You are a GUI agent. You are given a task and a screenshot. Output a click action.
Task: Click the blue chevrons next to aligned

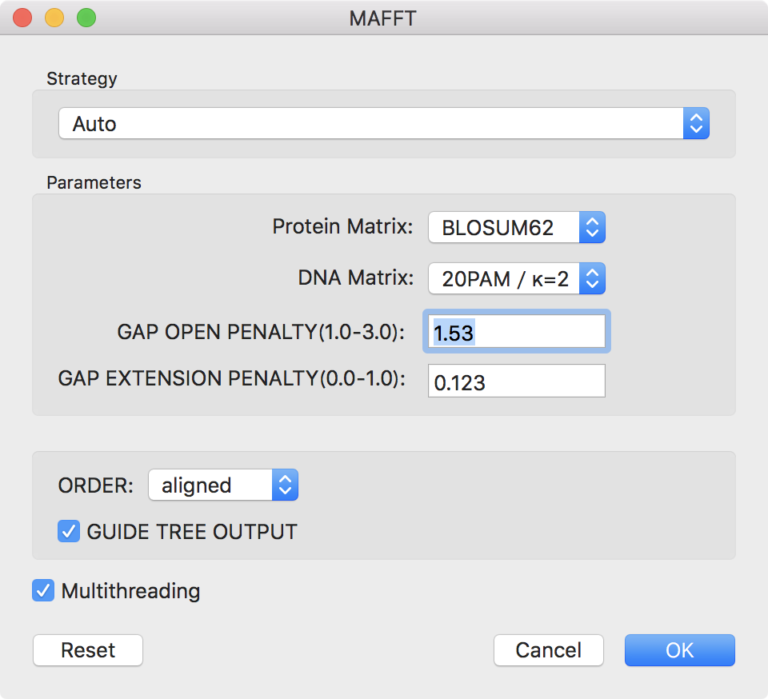point(285,485)
